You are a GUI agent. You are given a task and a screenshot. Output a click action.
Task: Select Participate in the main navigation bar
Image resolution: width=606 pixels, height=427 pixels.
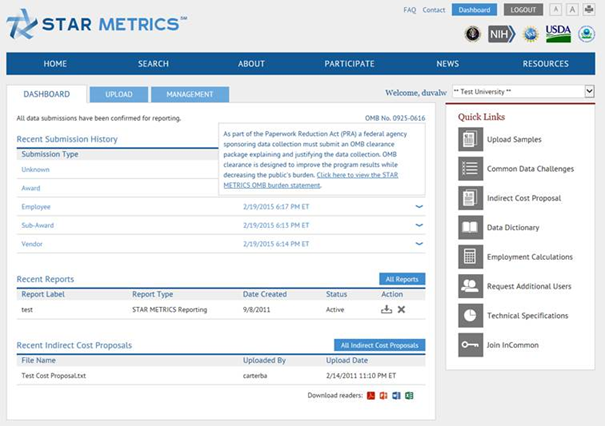(349, 64)
